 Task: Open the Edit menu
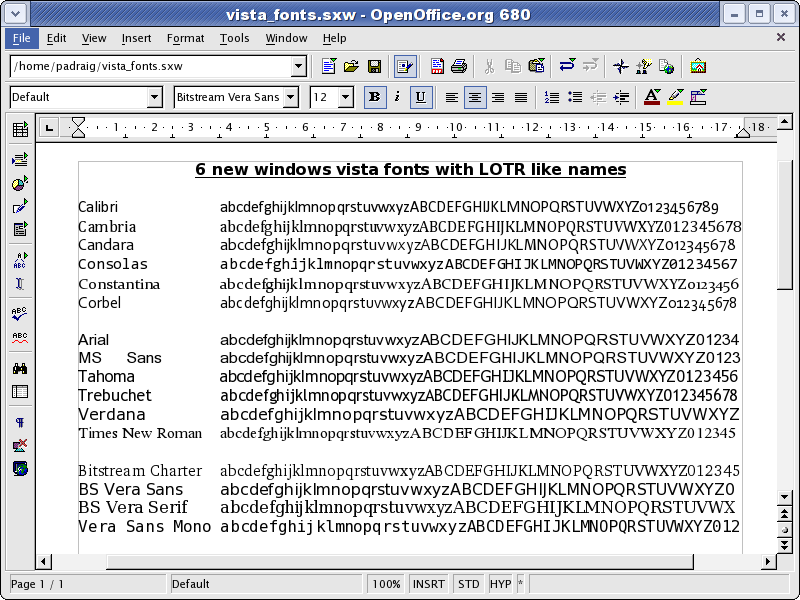[x=56, y=38]
